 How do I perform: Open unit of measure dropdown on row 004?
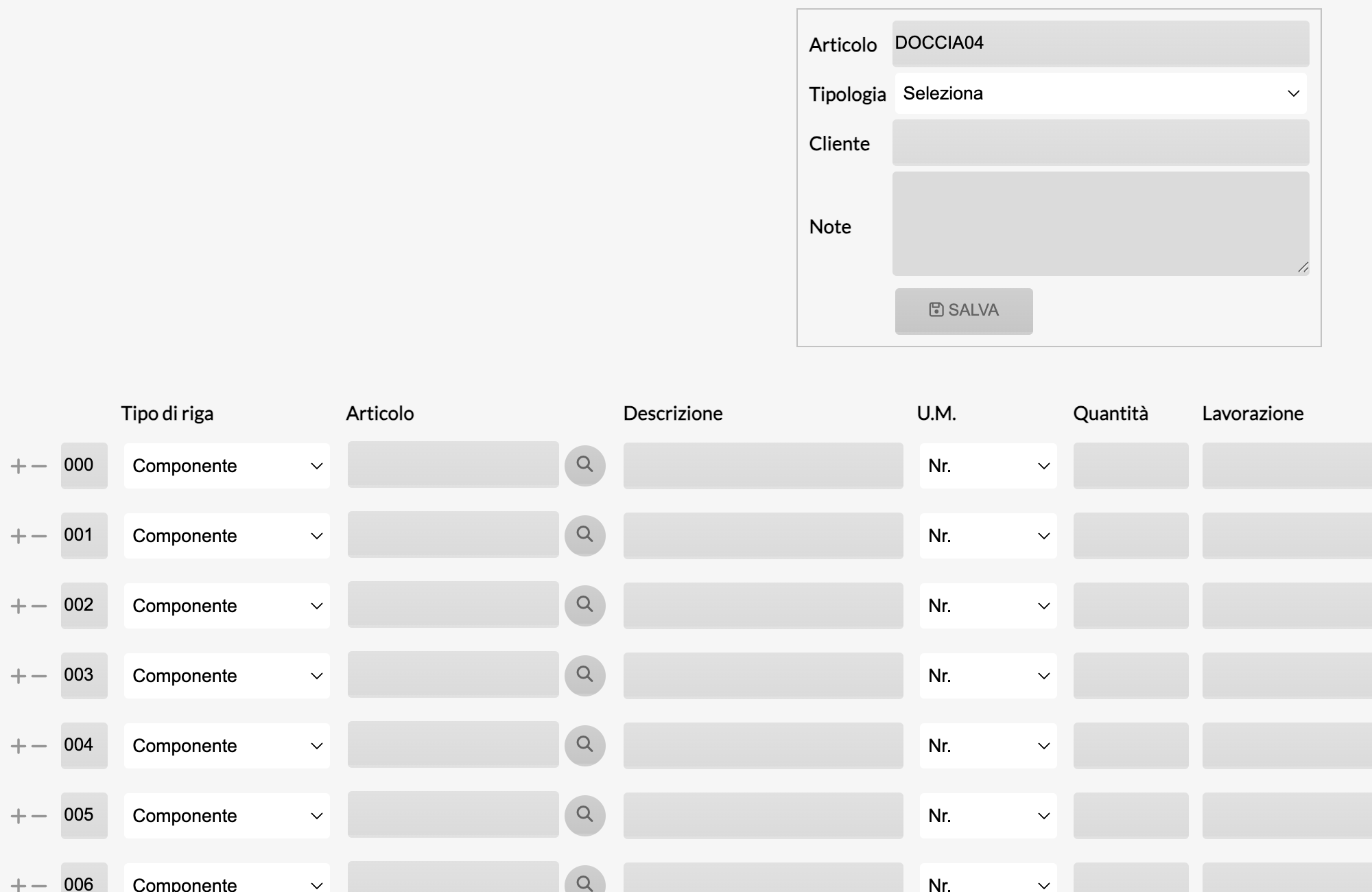point(988,746)
